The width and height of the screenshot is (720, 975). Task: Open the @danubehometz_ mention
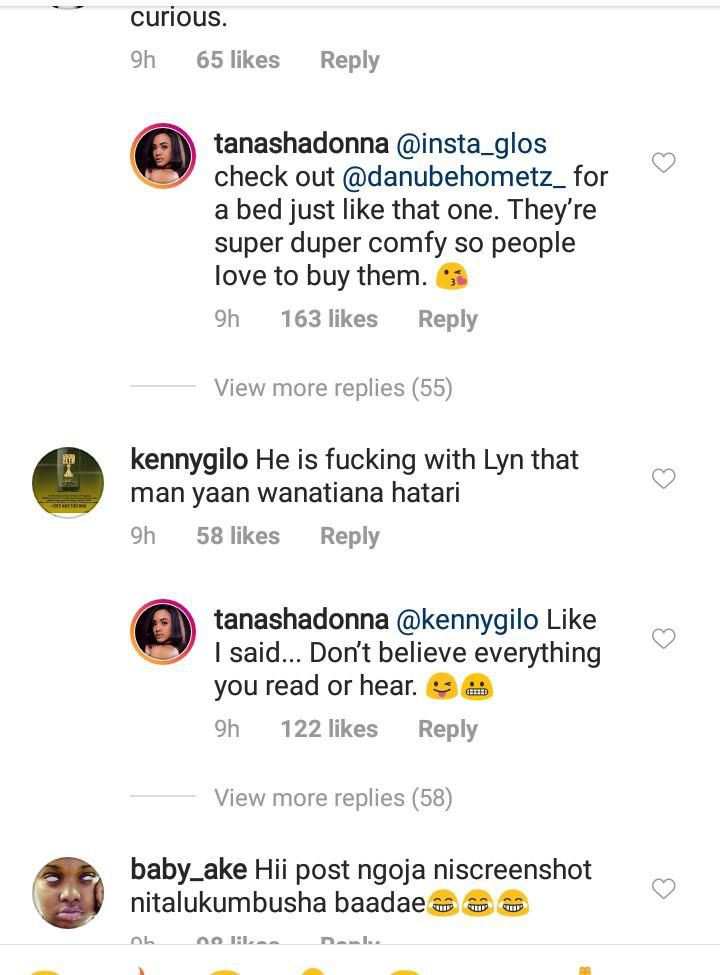click(455, 177)
